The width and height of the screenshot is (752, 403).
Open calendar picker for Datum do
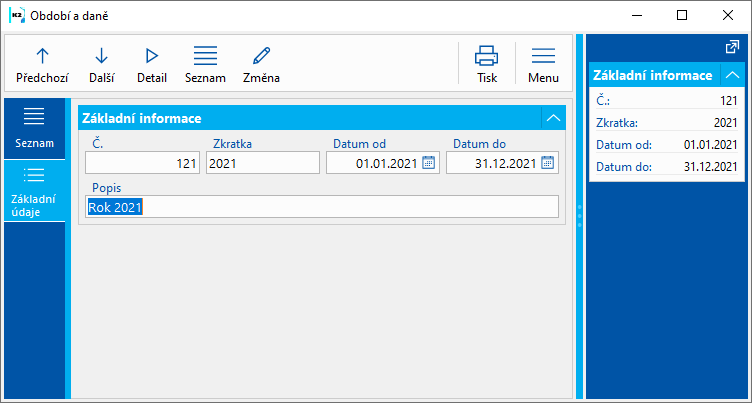(548, 163)
